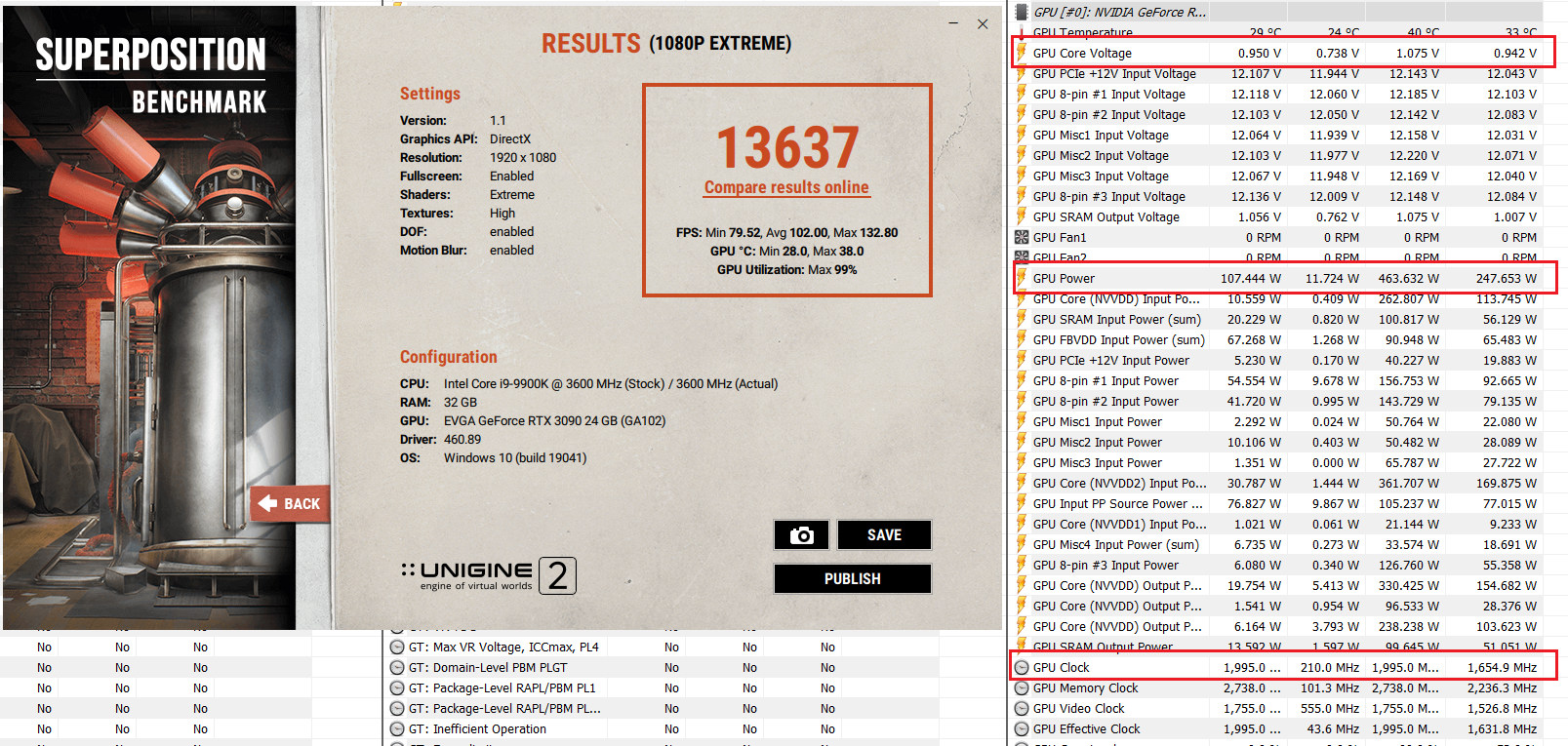Select the GPU Memory Clock row label
This screenshot has height=746, width=1568.
point(1085,687)
